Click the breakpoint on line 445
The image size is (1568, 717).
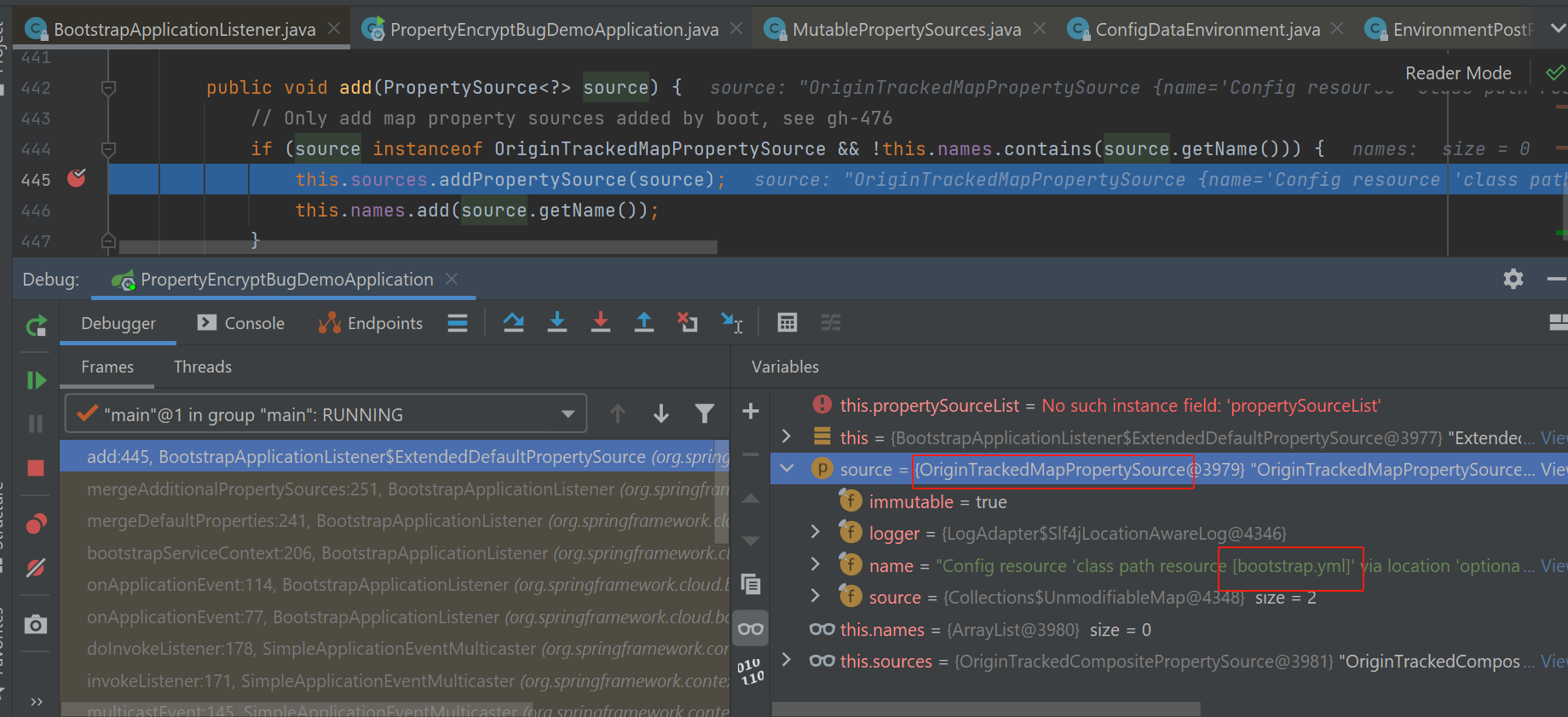pyautogui.click(x=77, y=178)
